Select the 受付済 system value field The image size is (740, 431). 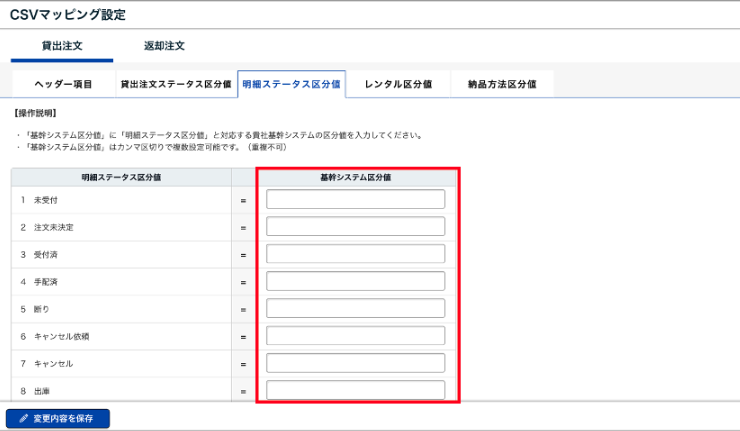coord(355,254)
